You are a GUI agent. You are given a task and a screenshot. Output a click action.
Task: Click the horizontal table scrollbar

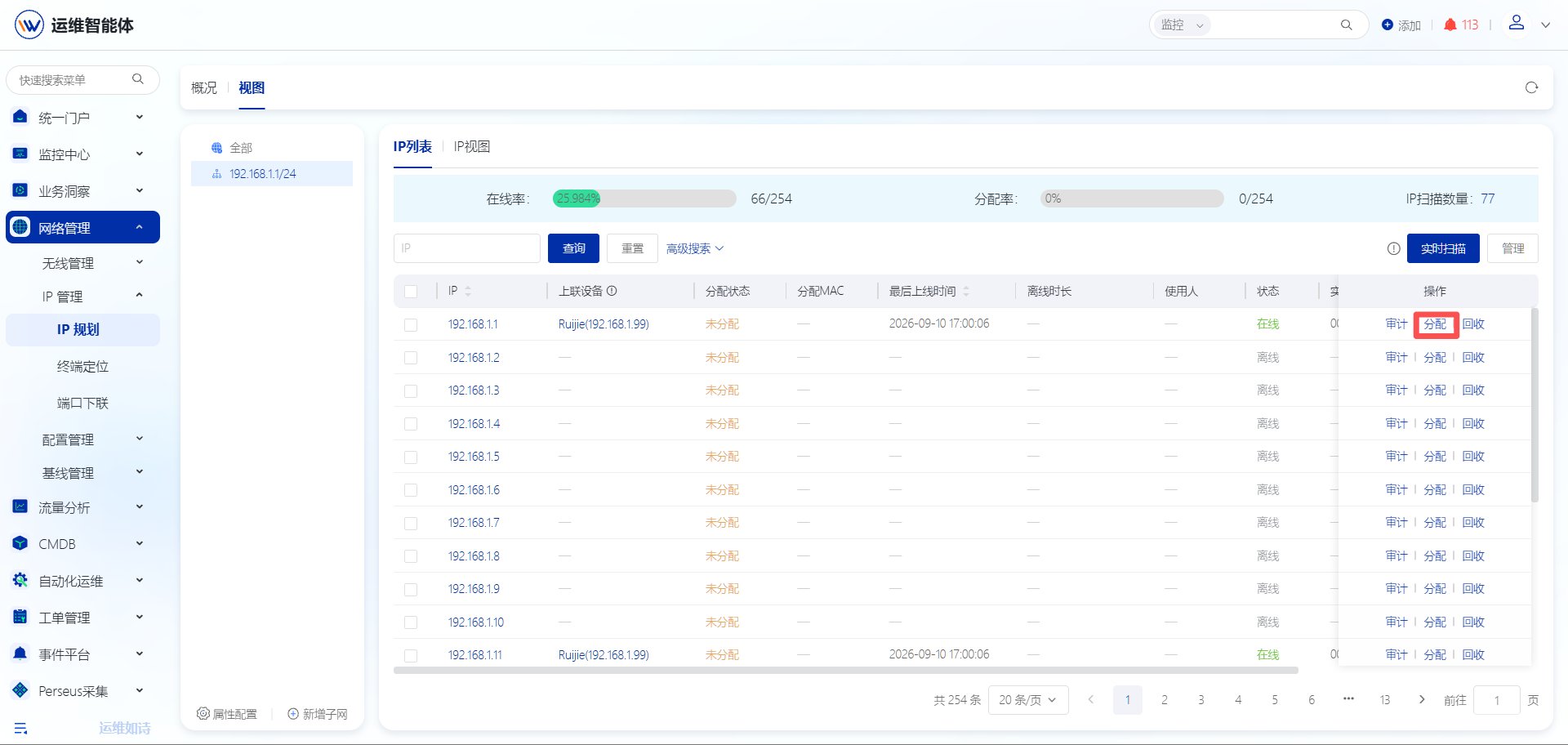(x=846, y=671)
